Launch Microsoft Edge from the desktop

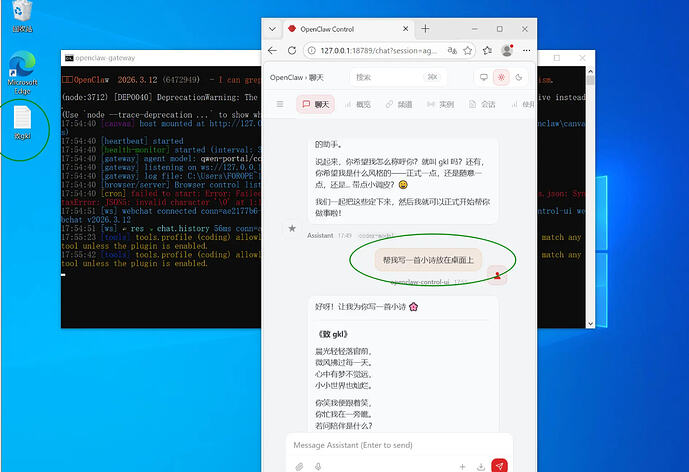point(22,73)
